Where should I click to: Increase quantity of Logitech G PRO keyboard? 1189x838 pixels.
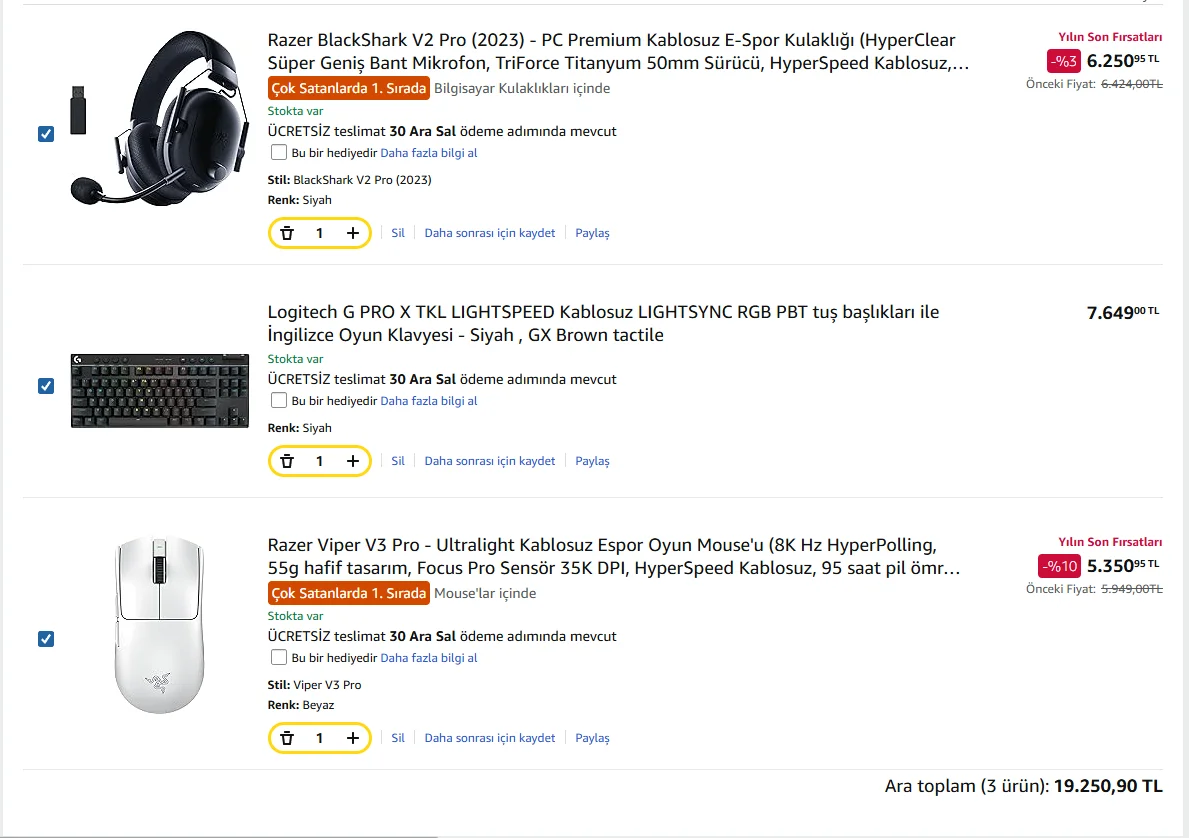pyautogui.click(x=353, y=461)
